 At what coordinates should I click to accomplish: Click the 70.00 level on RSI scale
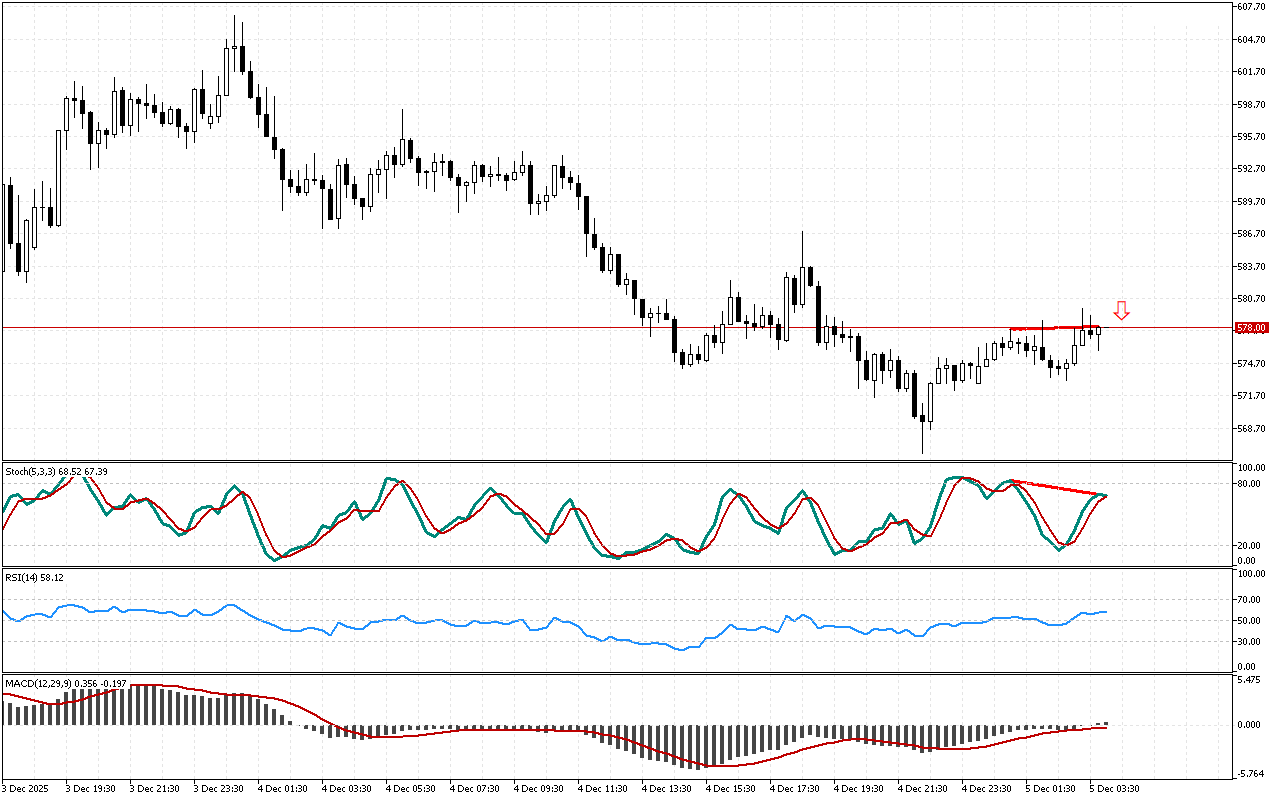[x=1250, y=600]
